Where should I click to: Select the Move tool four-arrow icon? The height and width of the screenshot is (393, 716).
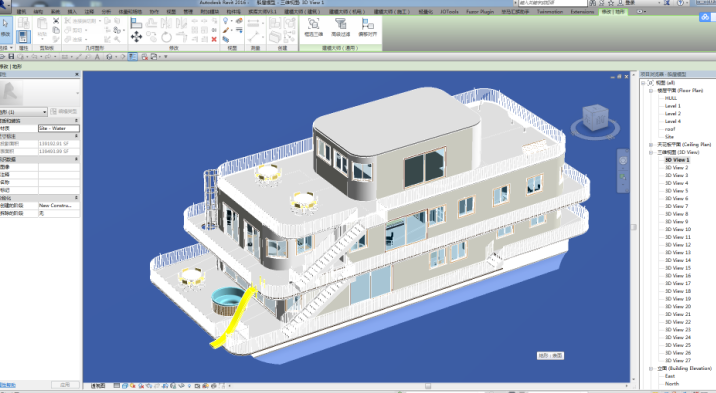tap(136, 37)
